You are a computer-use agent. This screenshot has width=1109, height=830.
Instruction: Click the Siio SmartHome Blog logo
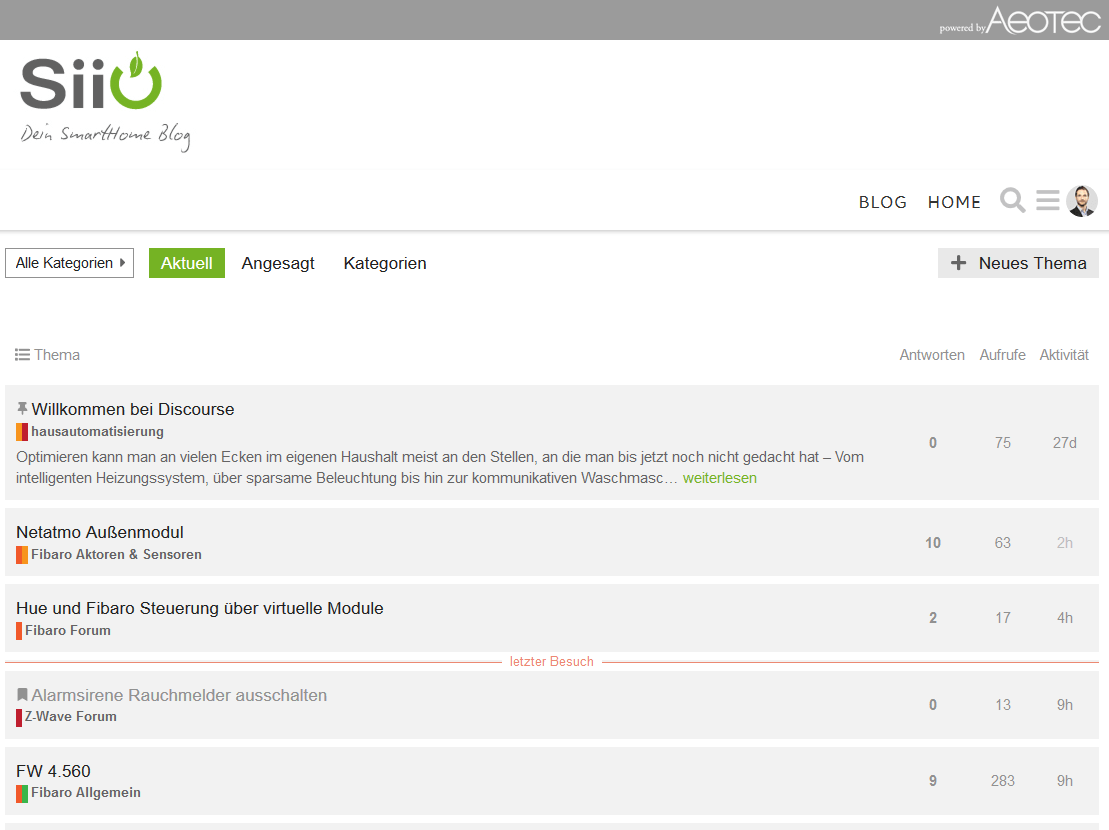105,101
